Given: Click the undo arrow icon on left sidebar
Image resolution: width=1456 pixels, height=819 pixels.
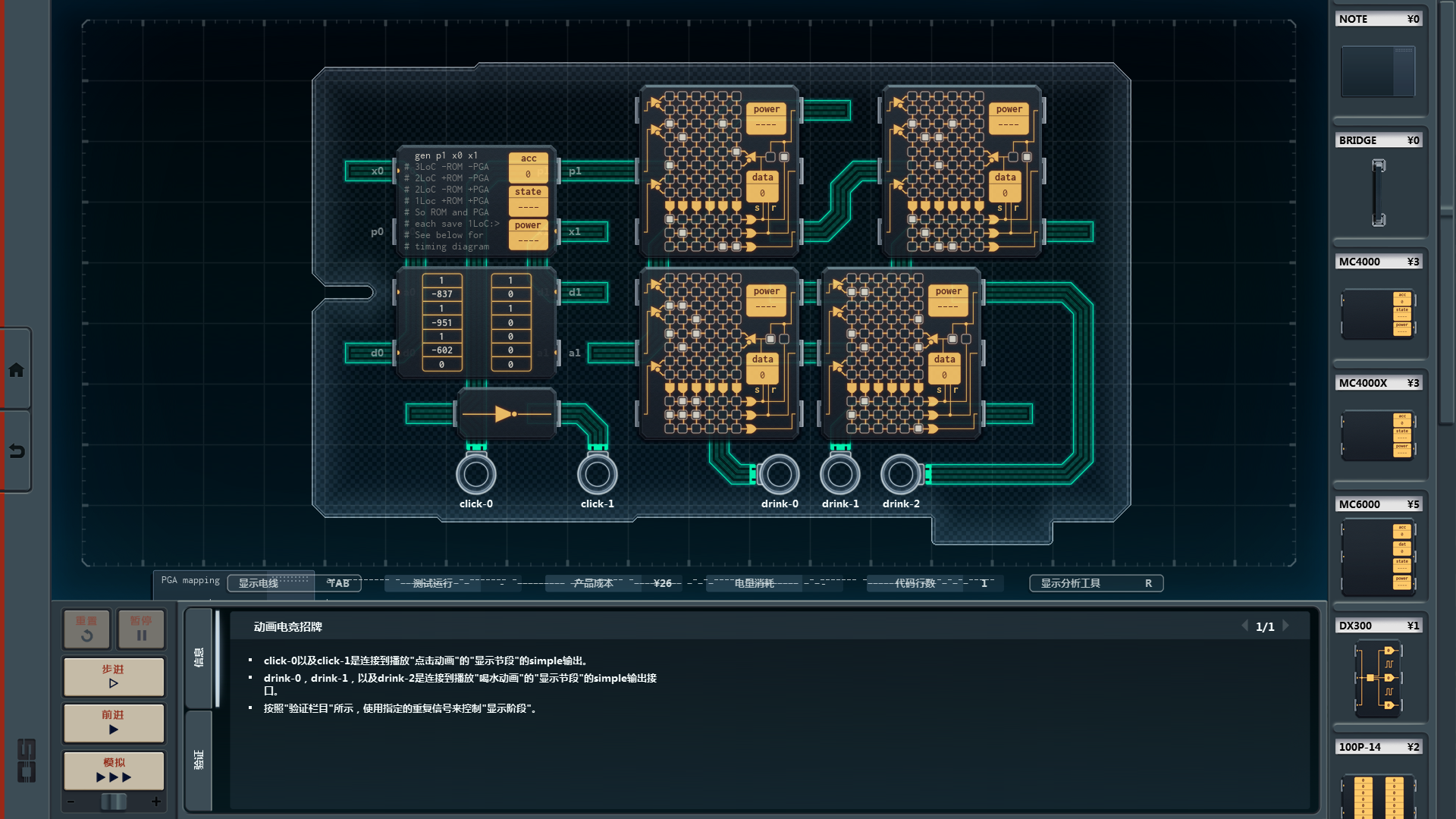Looking at the screenshot, I should 16,451.
